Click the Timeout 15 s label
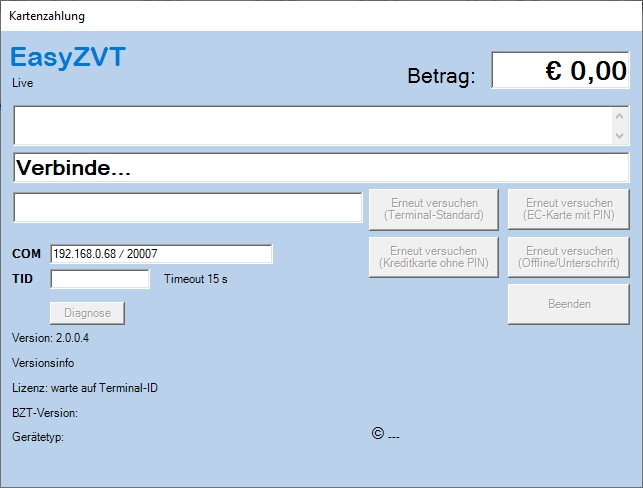 [x=196, y=279]
